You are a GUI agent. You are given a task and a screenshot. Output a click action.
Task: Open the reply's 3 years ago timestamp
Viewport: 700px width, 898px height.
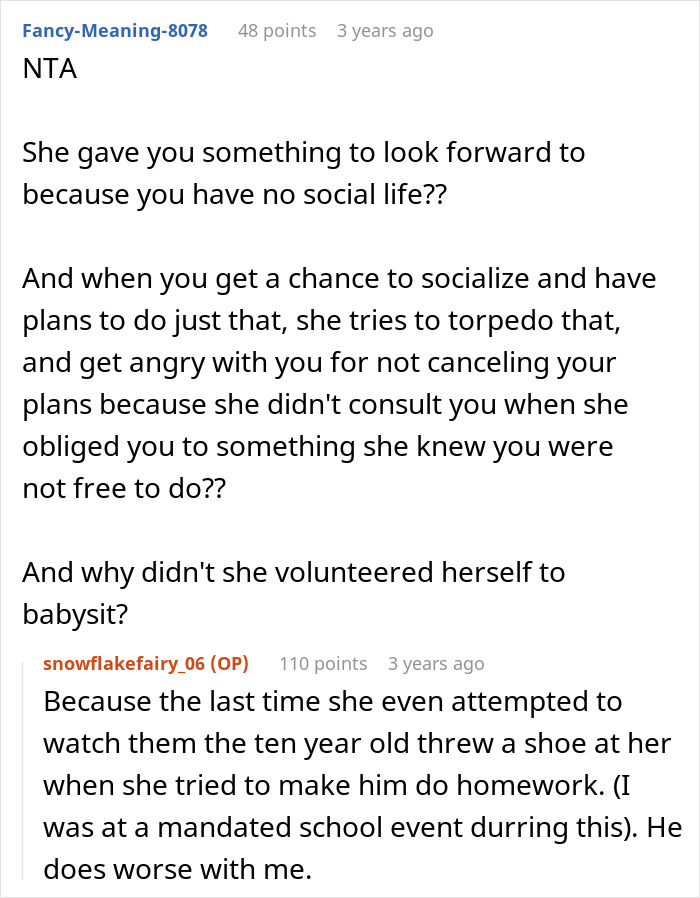click(436, 663)
